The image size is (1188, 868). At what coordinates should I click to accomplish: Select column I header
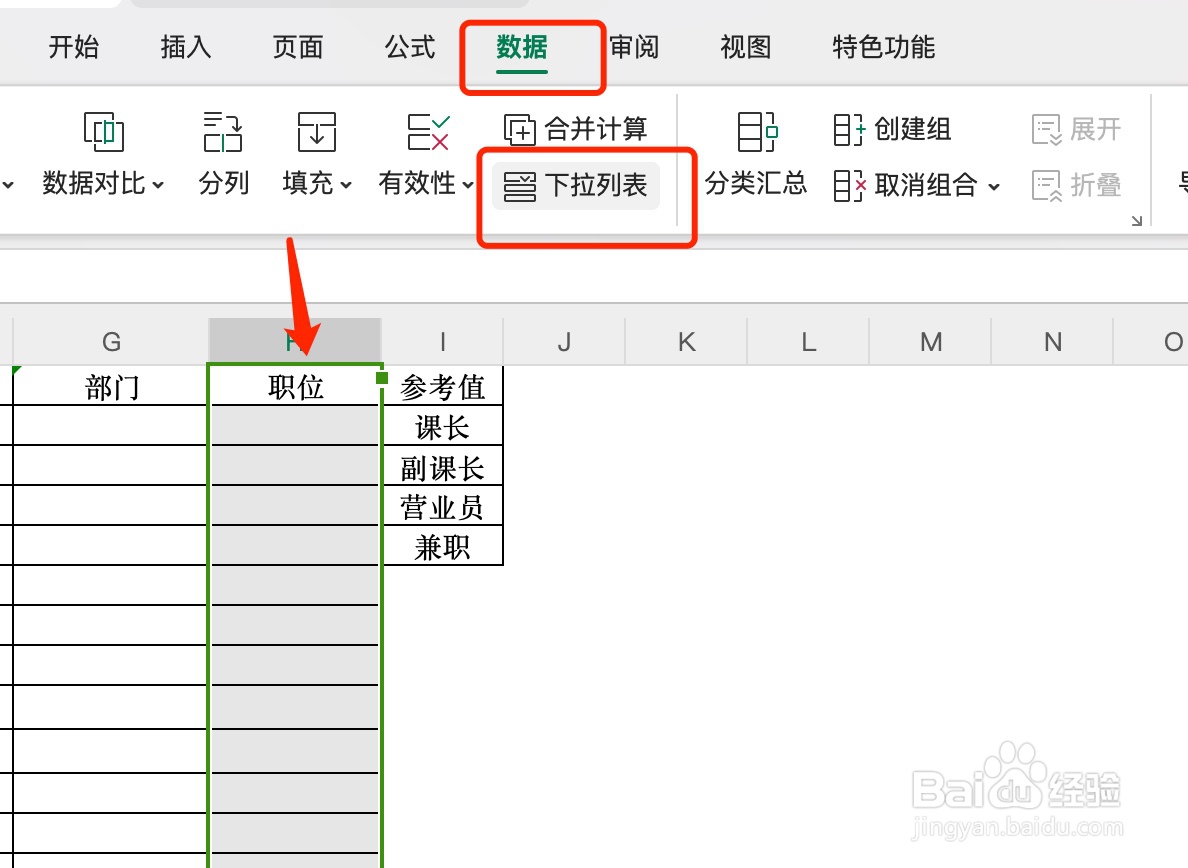(442, 342)
